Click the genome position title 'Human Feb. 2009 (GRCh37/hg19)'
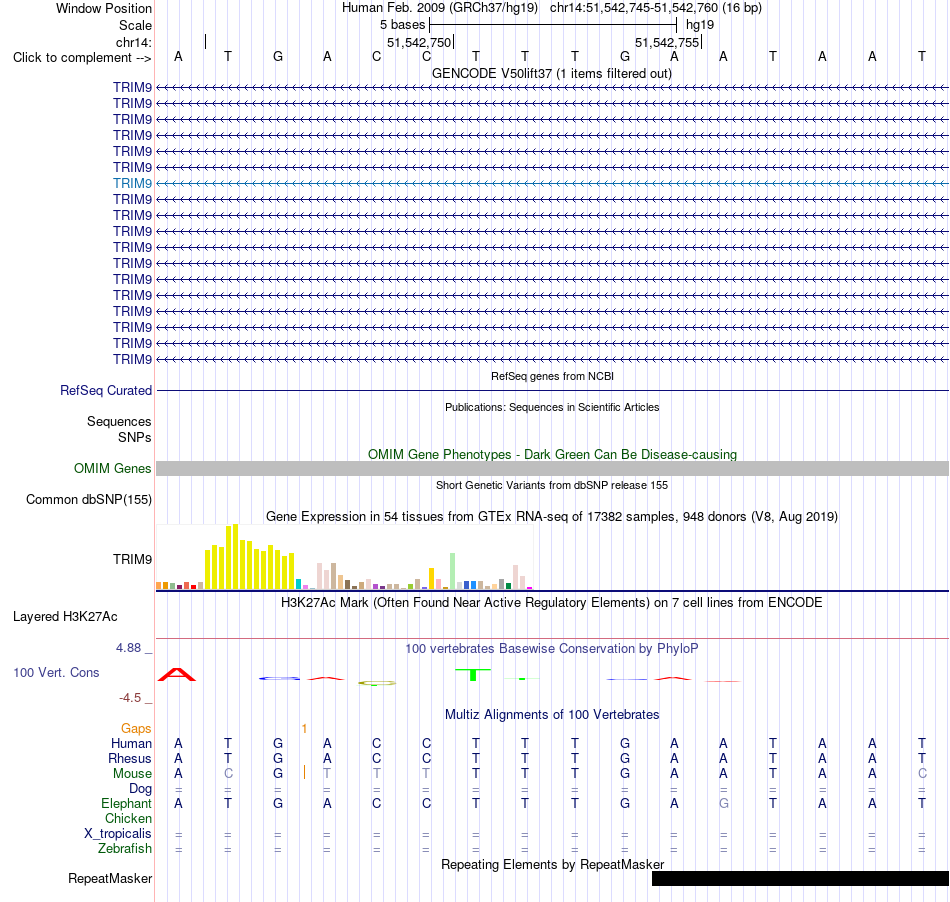 (x=440, y=8)
